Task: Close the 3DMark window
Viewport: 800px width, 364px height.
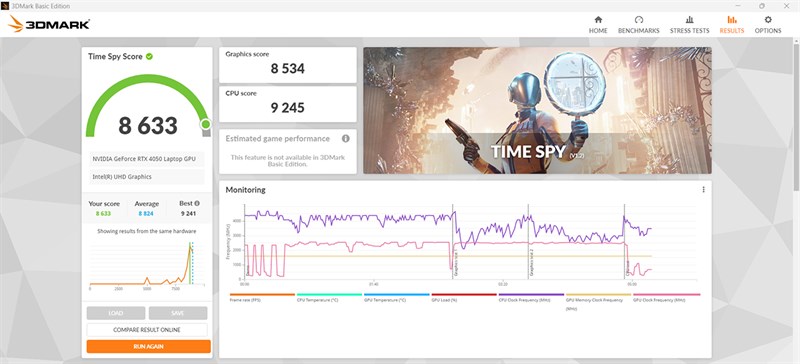Action: [786, 6]
